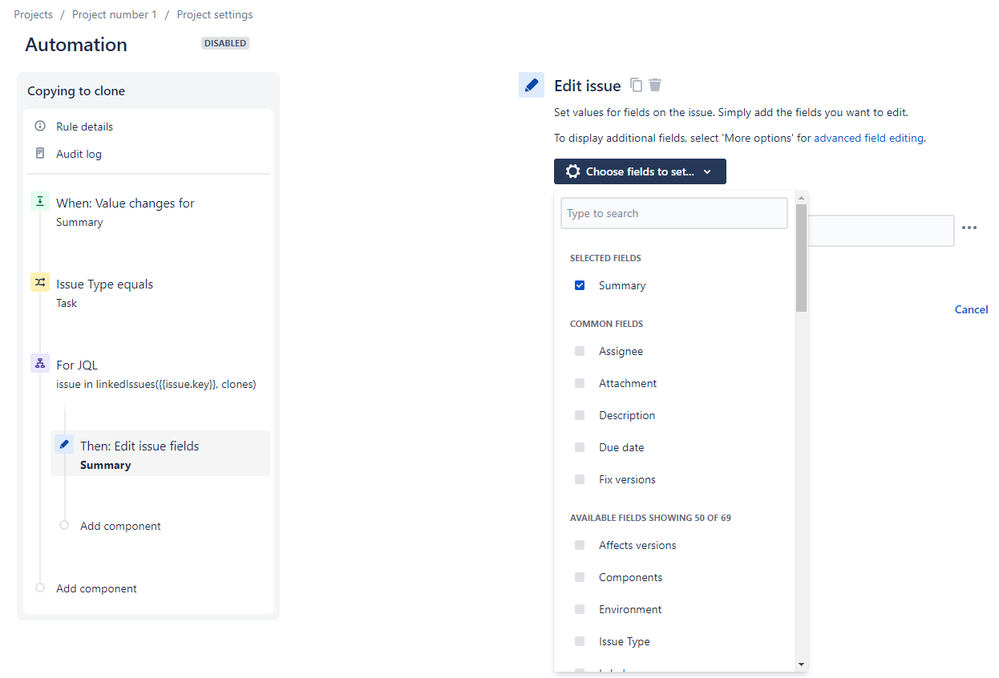The image size is (999, 678).
Task: Open Rule details in the sidebar
Action: pos(84,127)
